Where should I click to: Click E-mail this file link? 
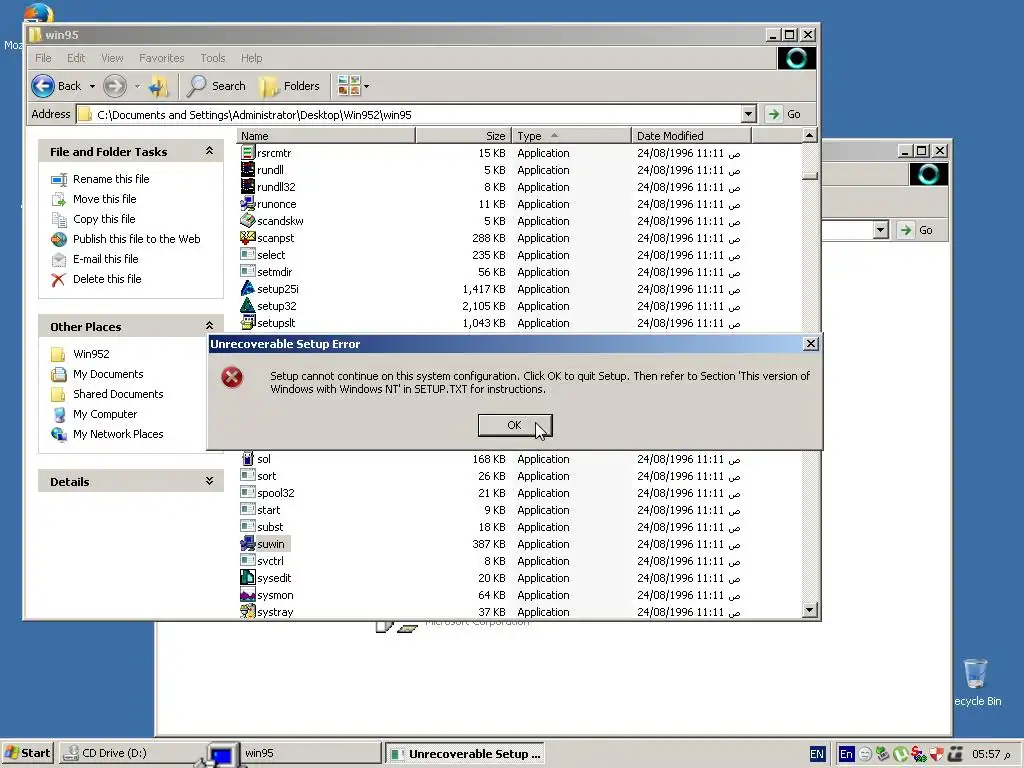pos(106,259)
